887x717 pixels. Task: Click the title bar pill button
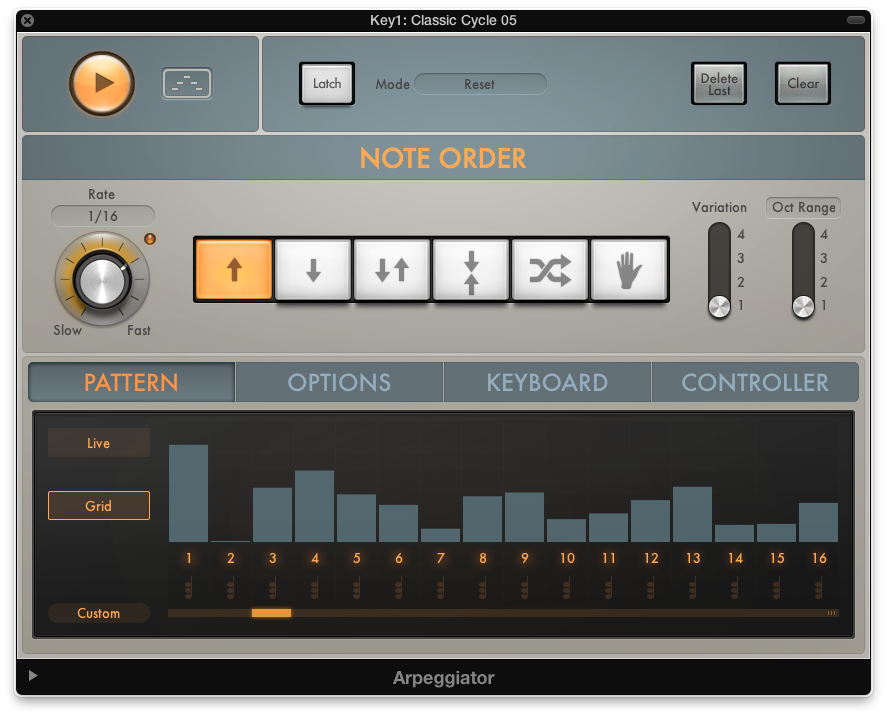855,20
